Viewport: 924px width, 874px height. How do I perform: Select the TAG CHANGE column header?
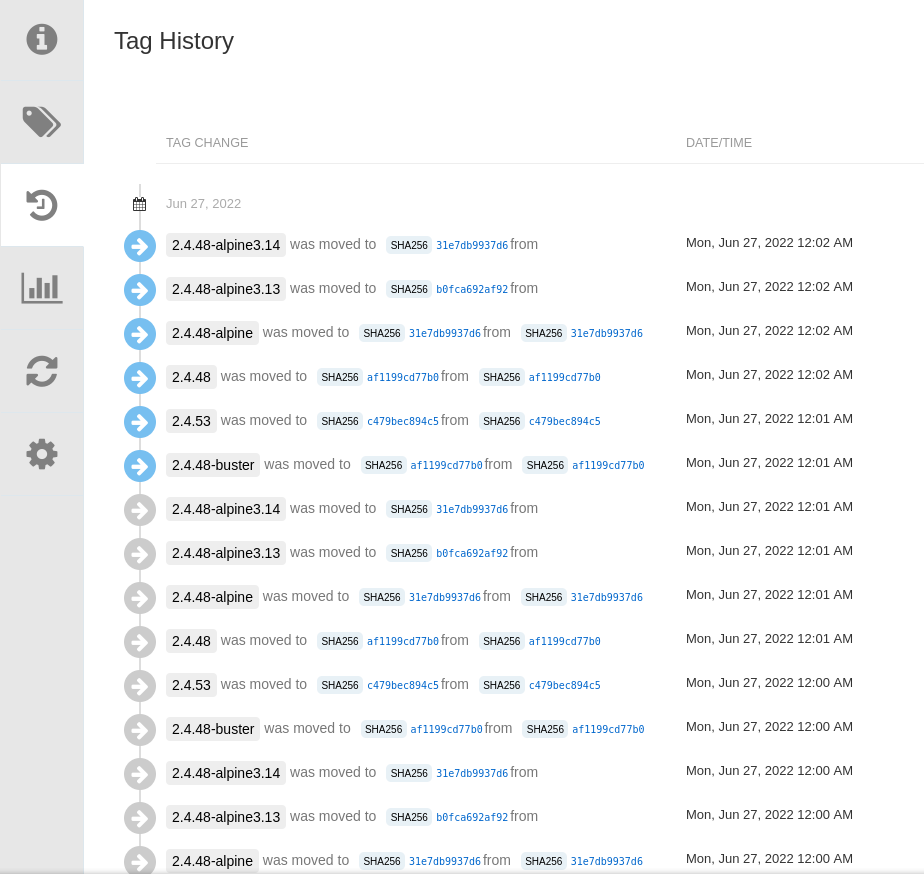[x=207, y=143]
